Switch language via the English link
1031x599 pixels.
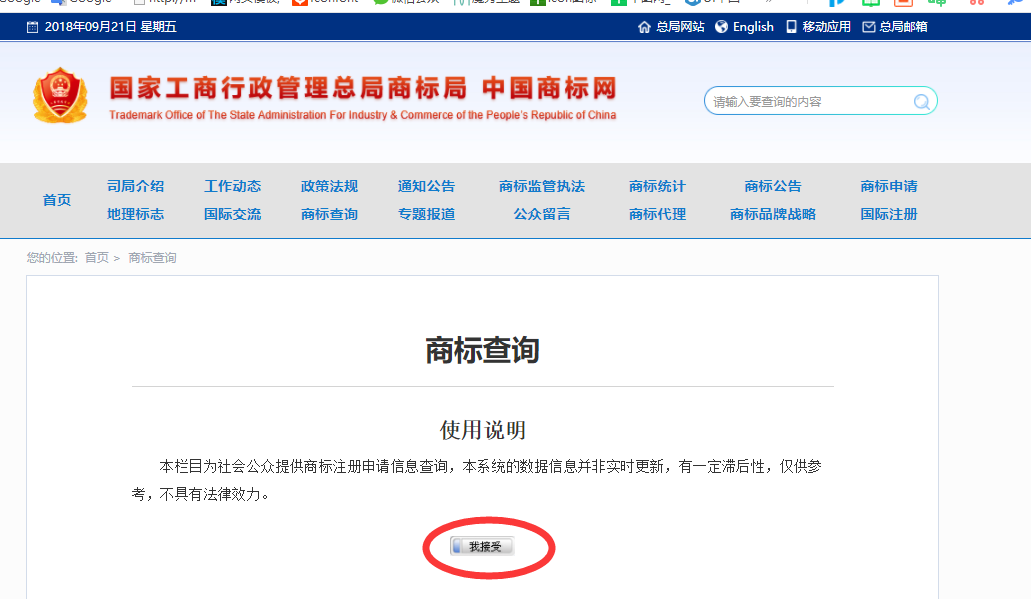pos(753,27)
